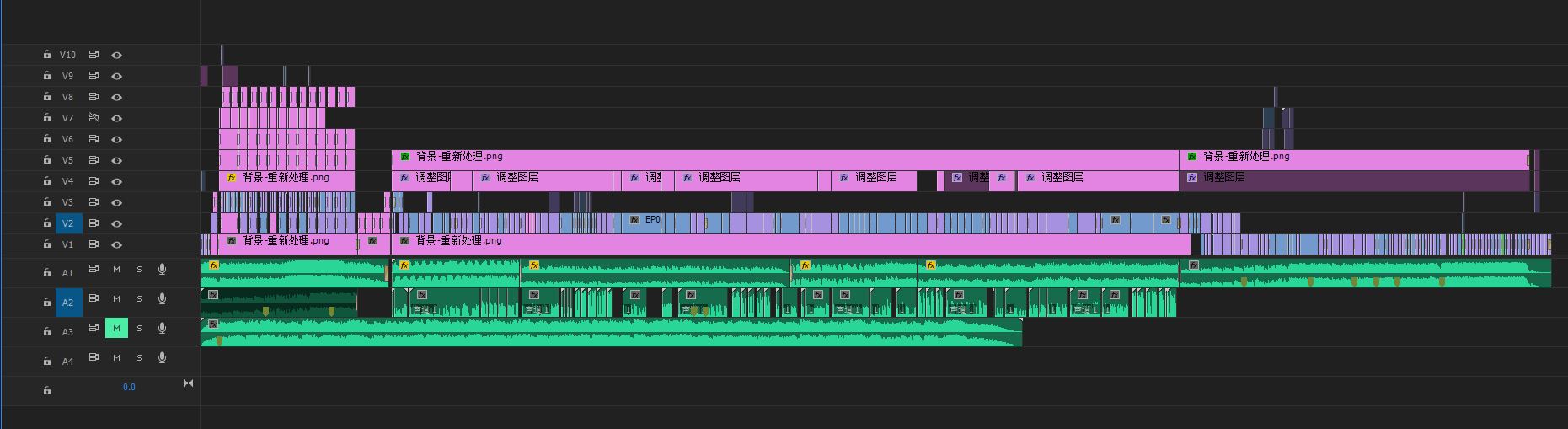
Task: Mute audio track A1
Action: (x=116, y=270)
